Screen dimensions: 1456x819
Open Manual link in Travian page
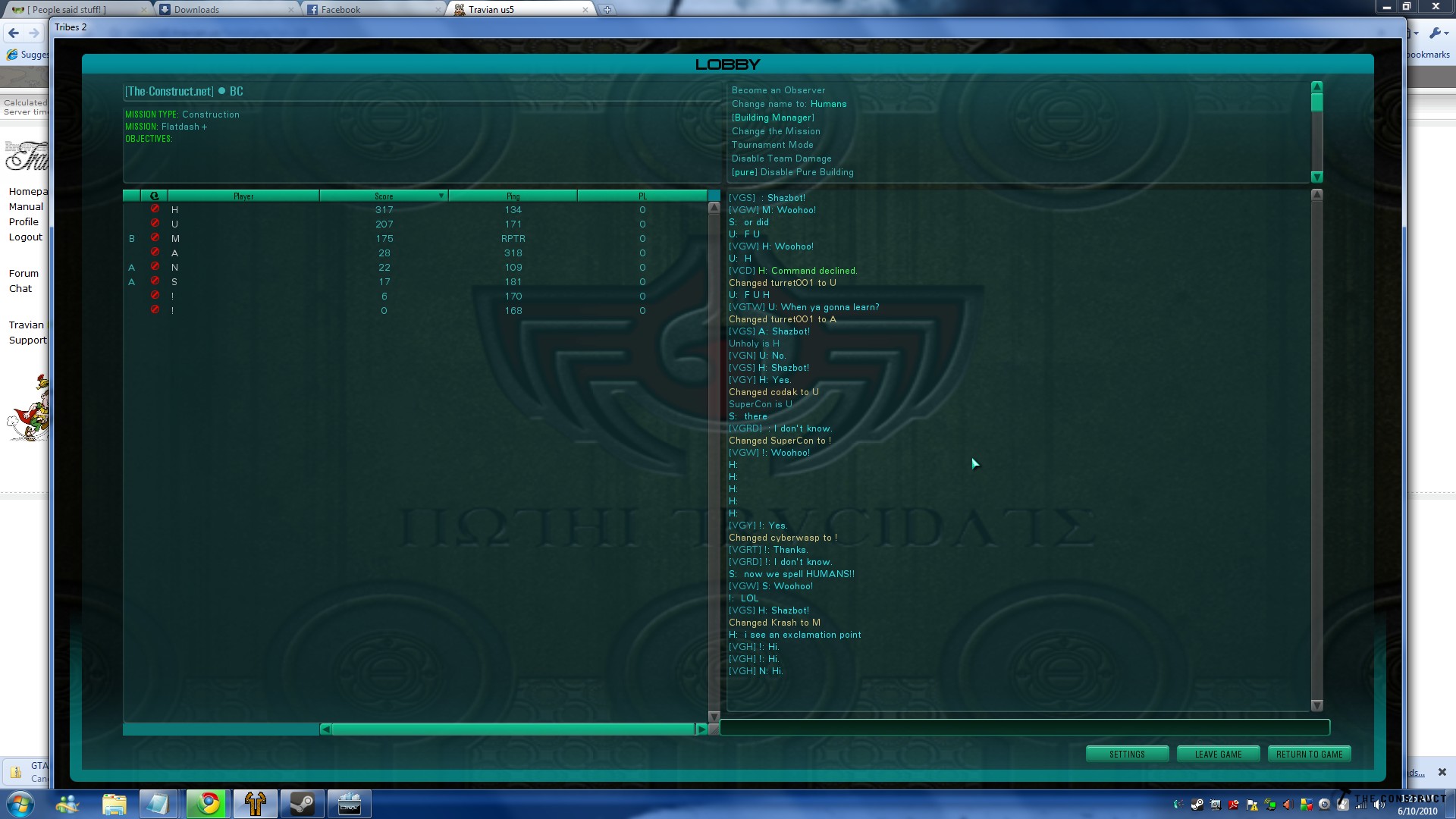(26, 206)
